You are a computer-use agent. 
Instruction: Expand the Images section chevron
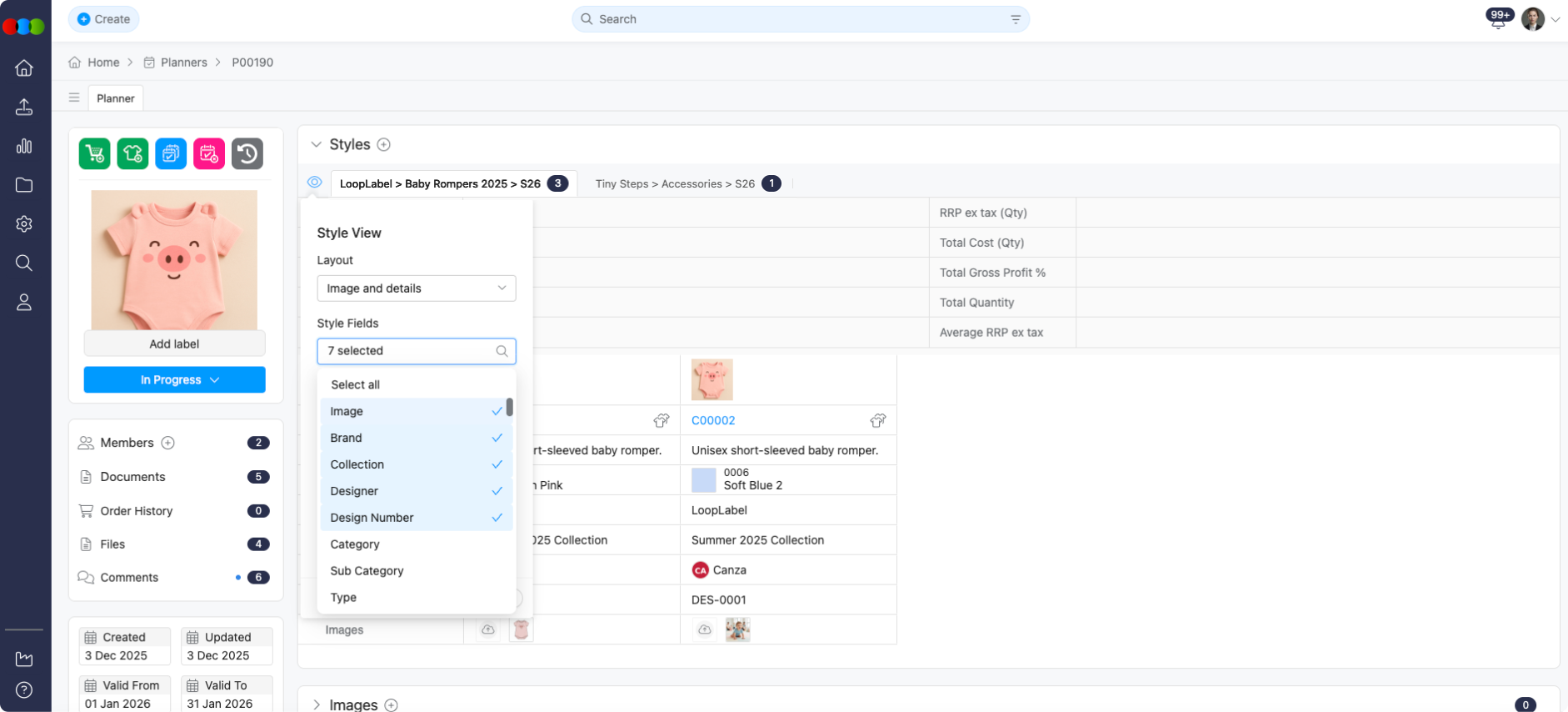[x=316, y=705]
